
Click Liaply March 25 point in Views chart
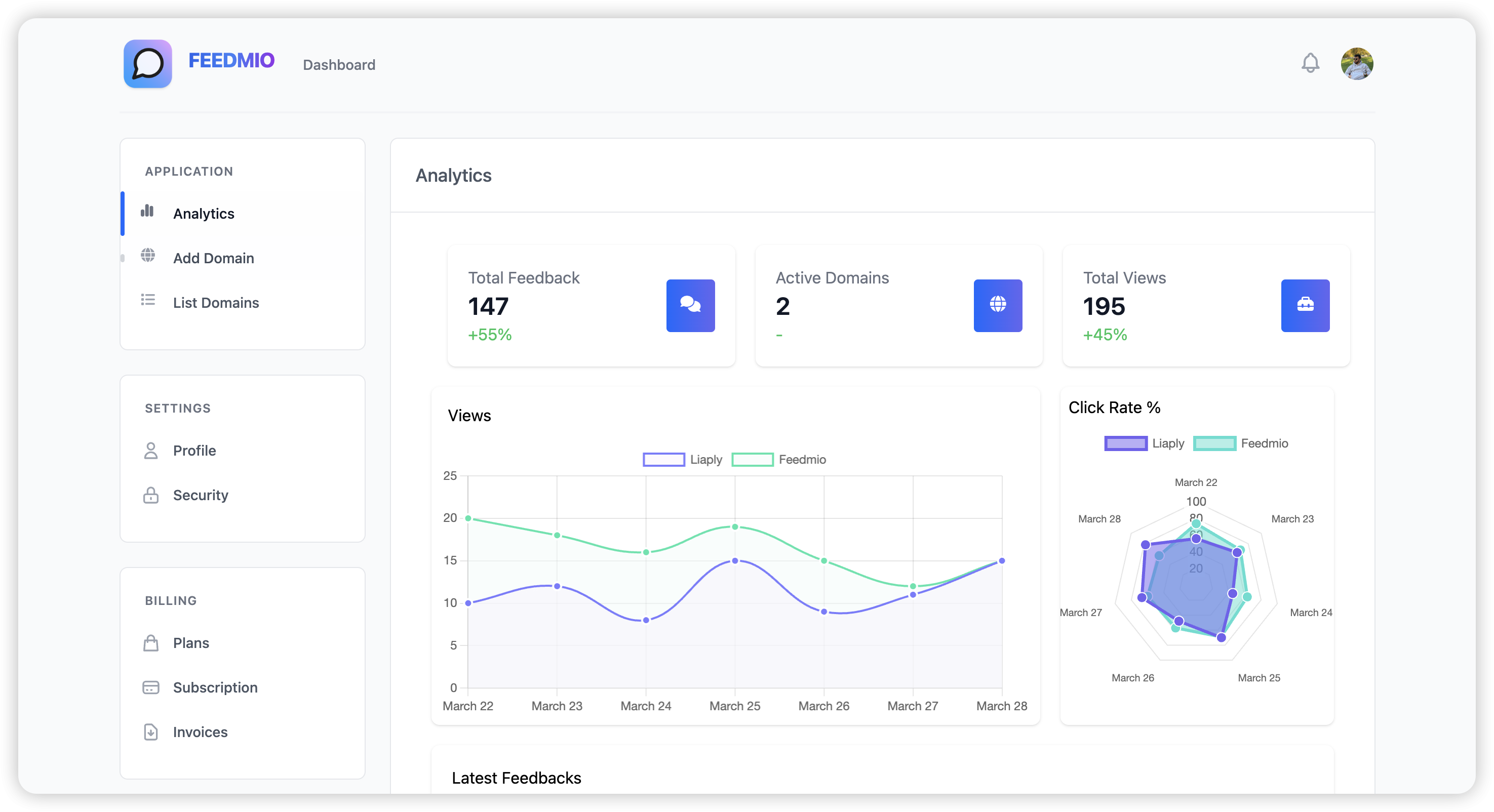click(x=735, y=560)
